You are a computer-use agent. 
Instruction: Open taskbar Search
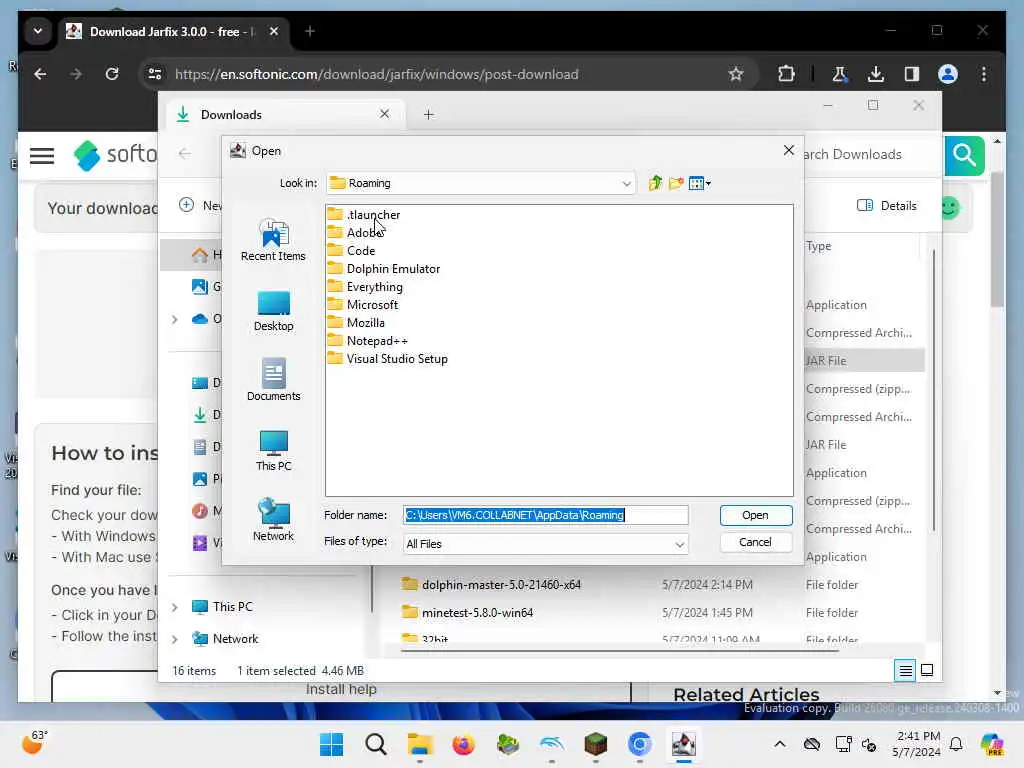[376, 744]
